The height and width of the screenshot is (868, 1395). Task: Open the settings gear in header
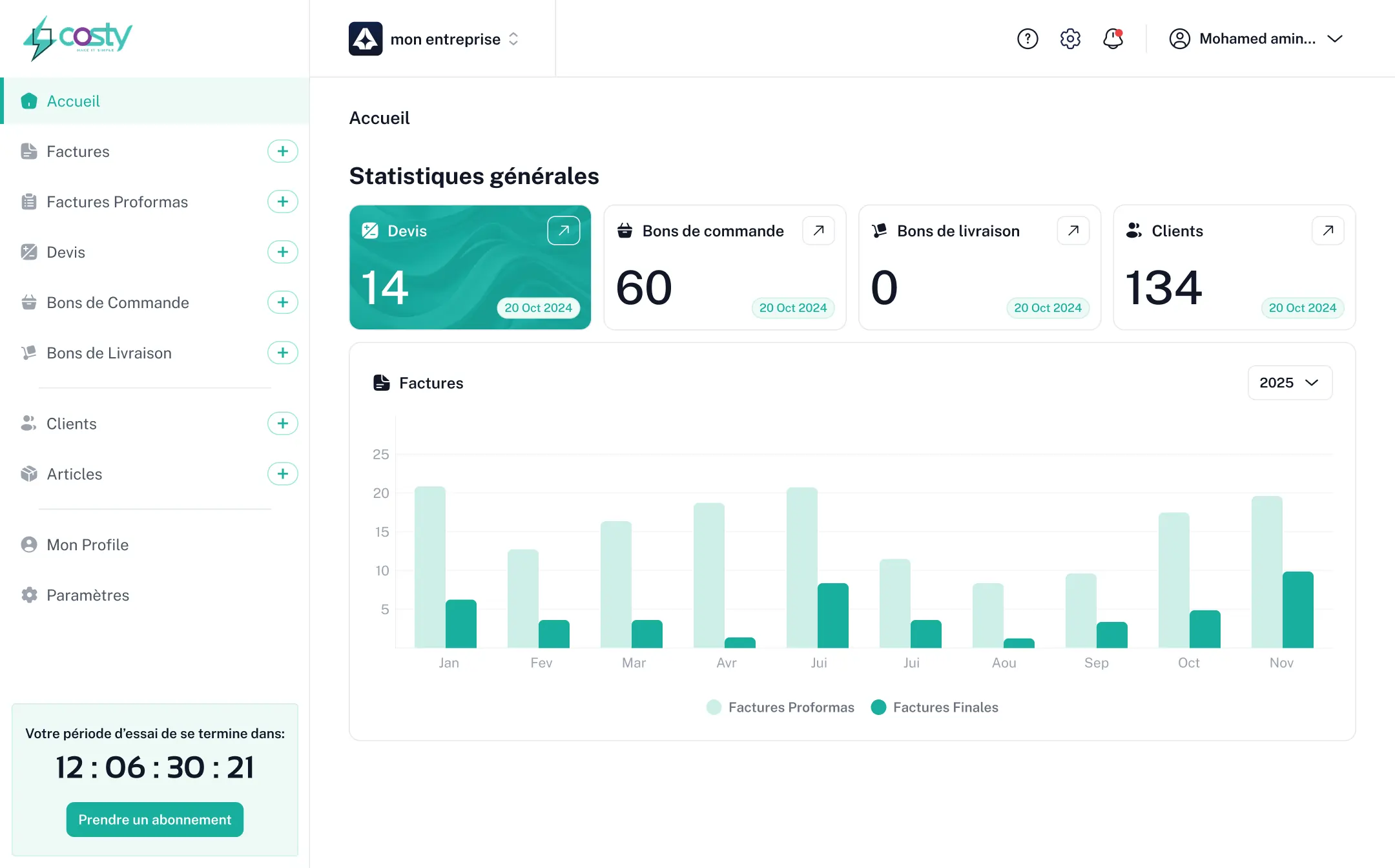click(1070, 39)
